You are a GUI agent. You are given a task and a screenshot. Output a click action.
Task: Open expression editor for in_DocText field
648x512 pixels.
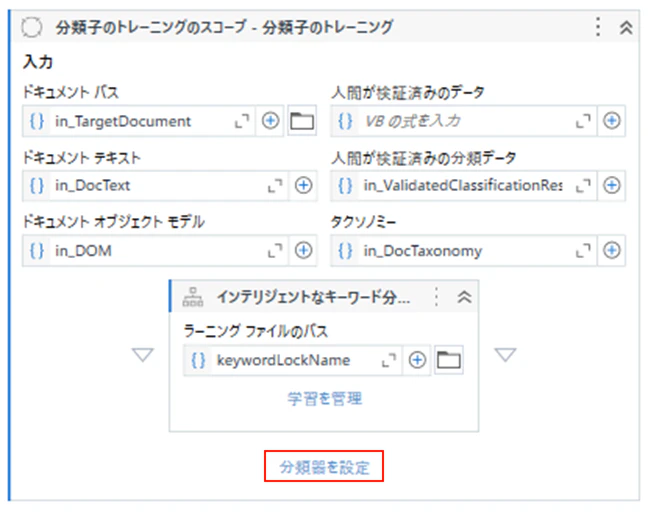(275, 185)
